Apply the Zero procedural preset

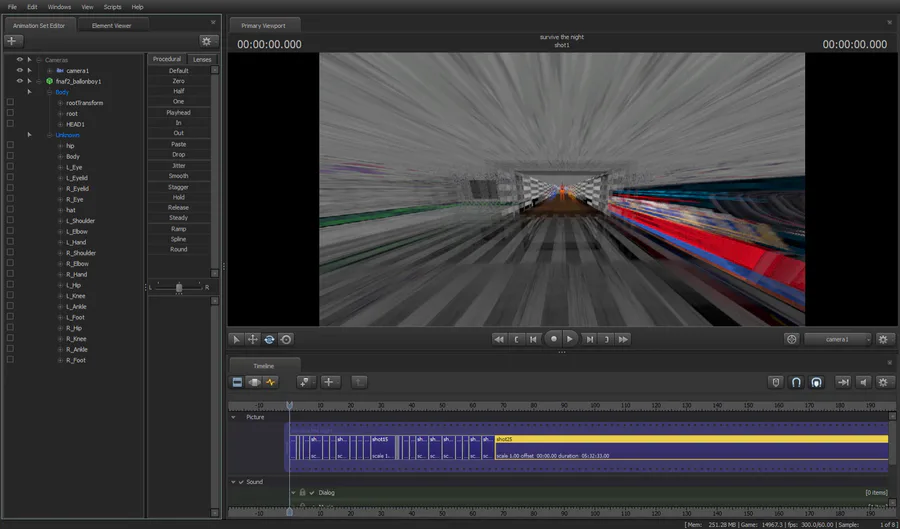(x=179, y=81)
